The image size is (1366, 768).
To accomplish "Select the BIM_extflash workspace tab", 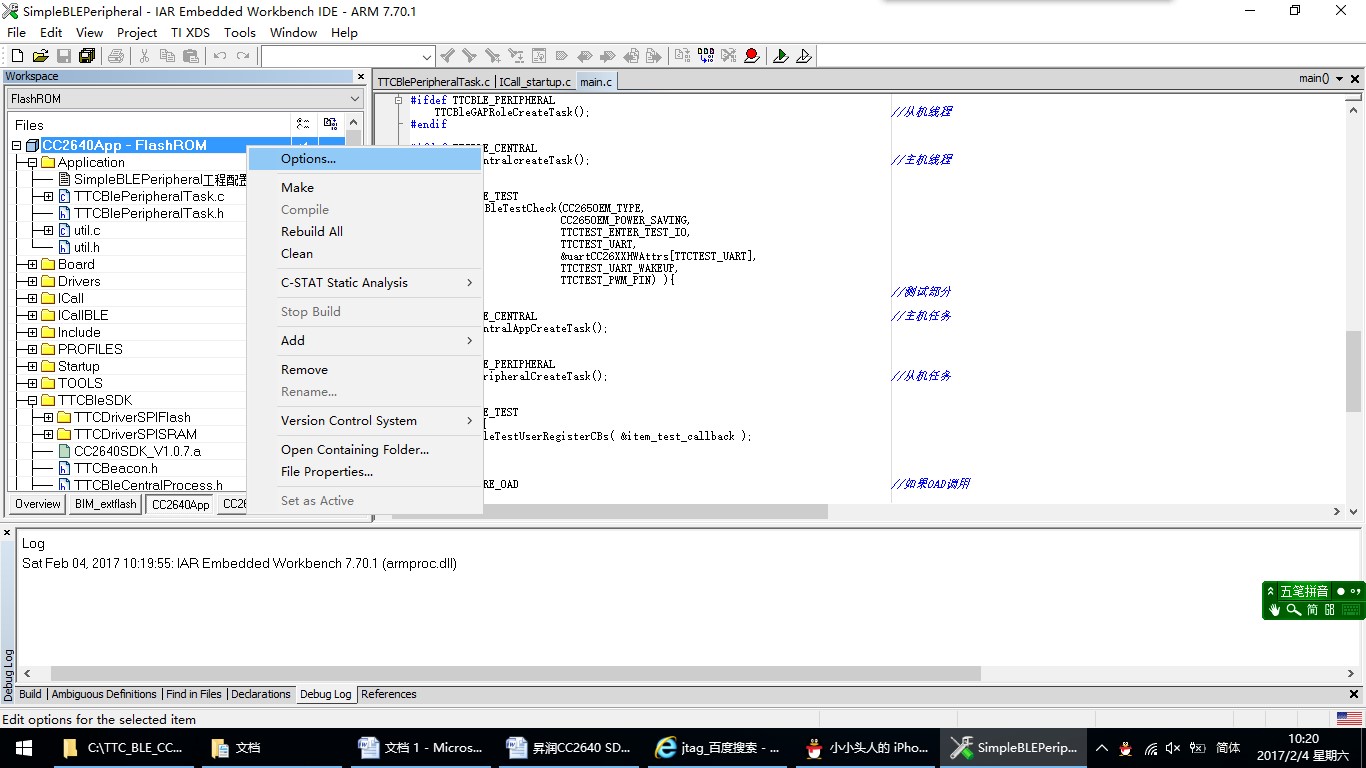I will (105, 504).
